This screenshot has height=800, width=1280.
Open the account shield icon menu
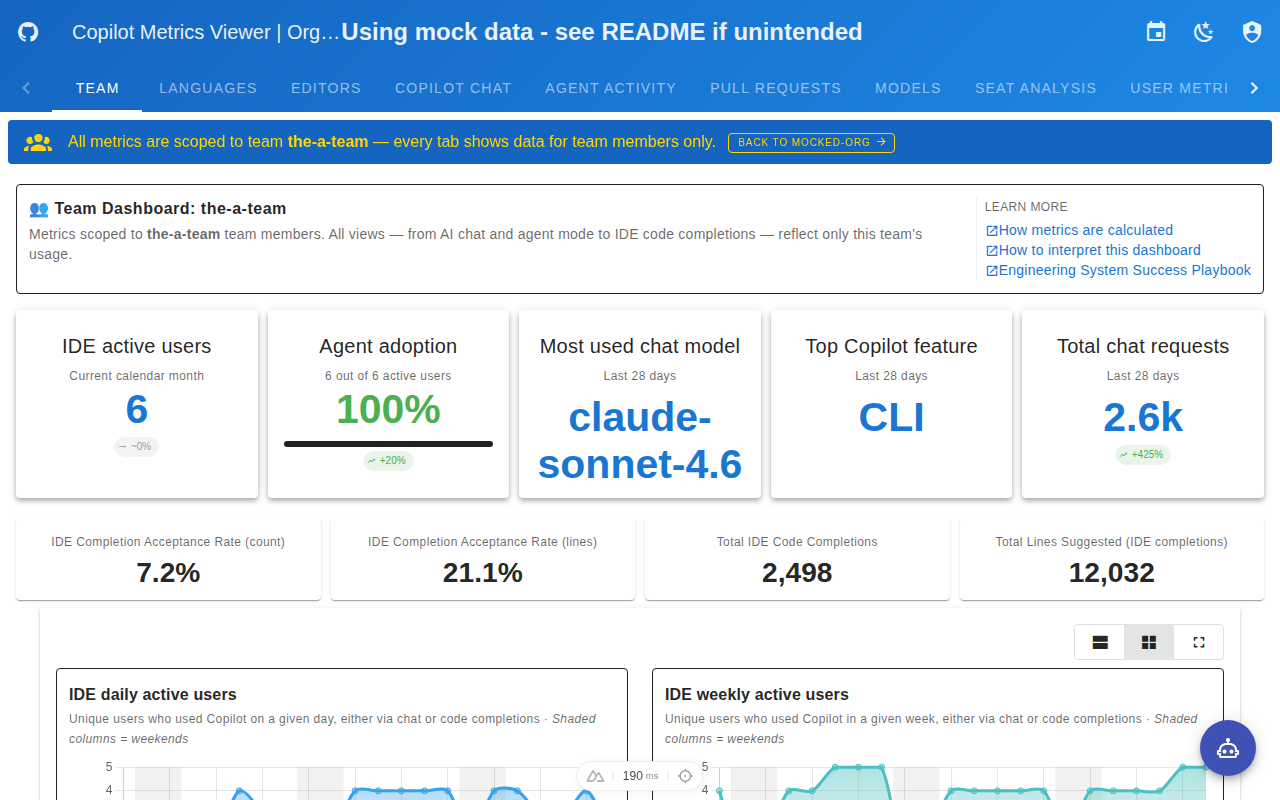coord(1252,32)
